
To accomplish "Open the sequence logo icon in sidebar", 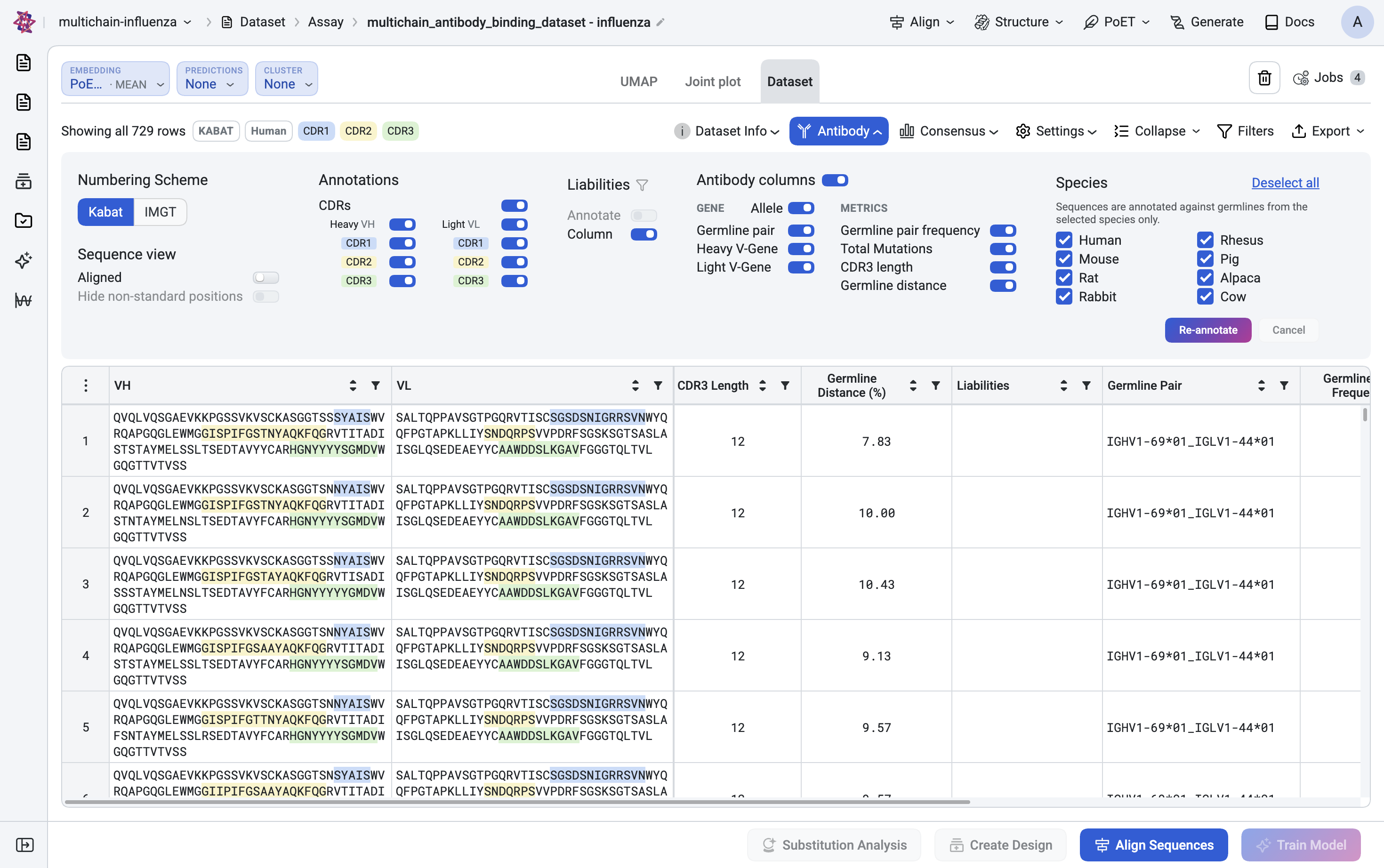I will [x=24, y=300].
